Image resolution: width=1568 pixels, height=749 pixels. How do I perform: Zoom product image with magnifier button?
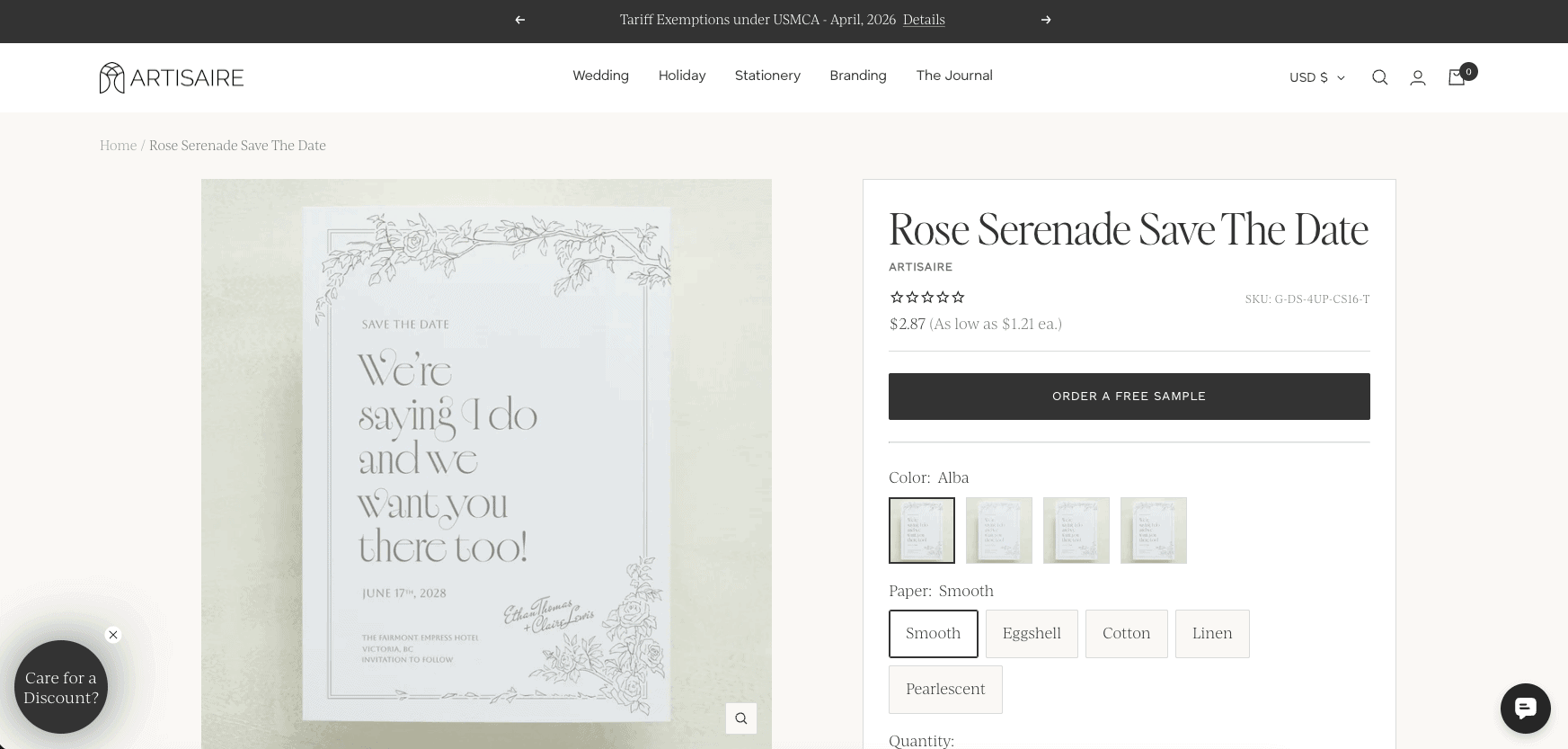click(x=741, y=718)
